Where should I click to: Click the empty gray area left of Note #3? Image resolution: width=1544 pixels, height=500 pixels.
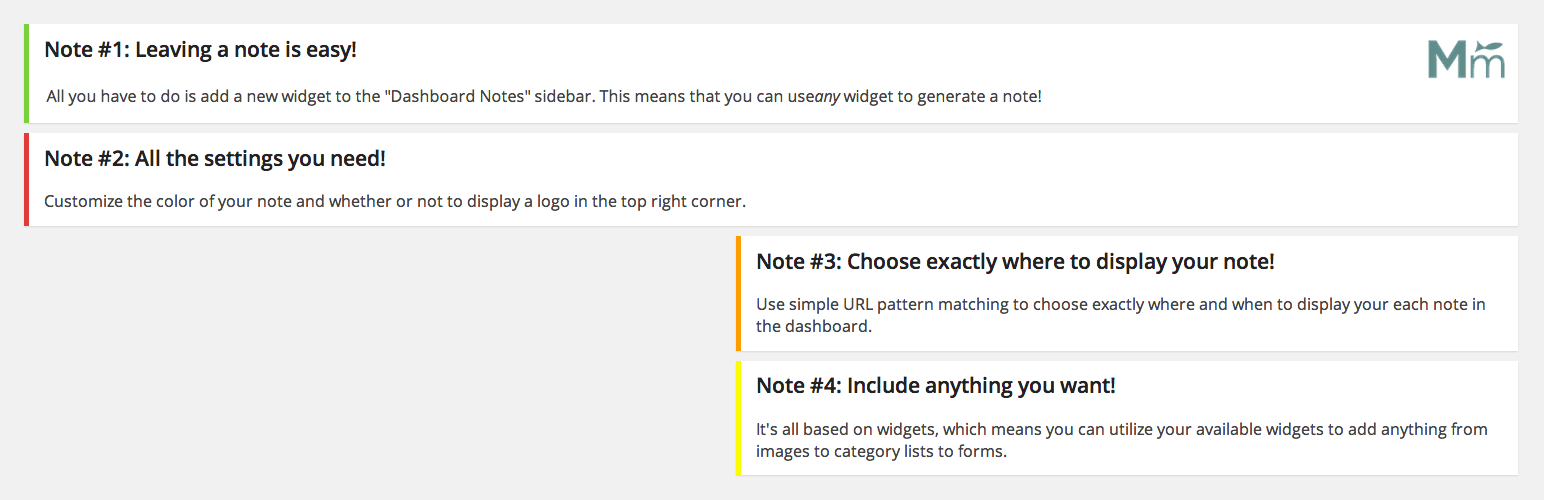point(380,355)
